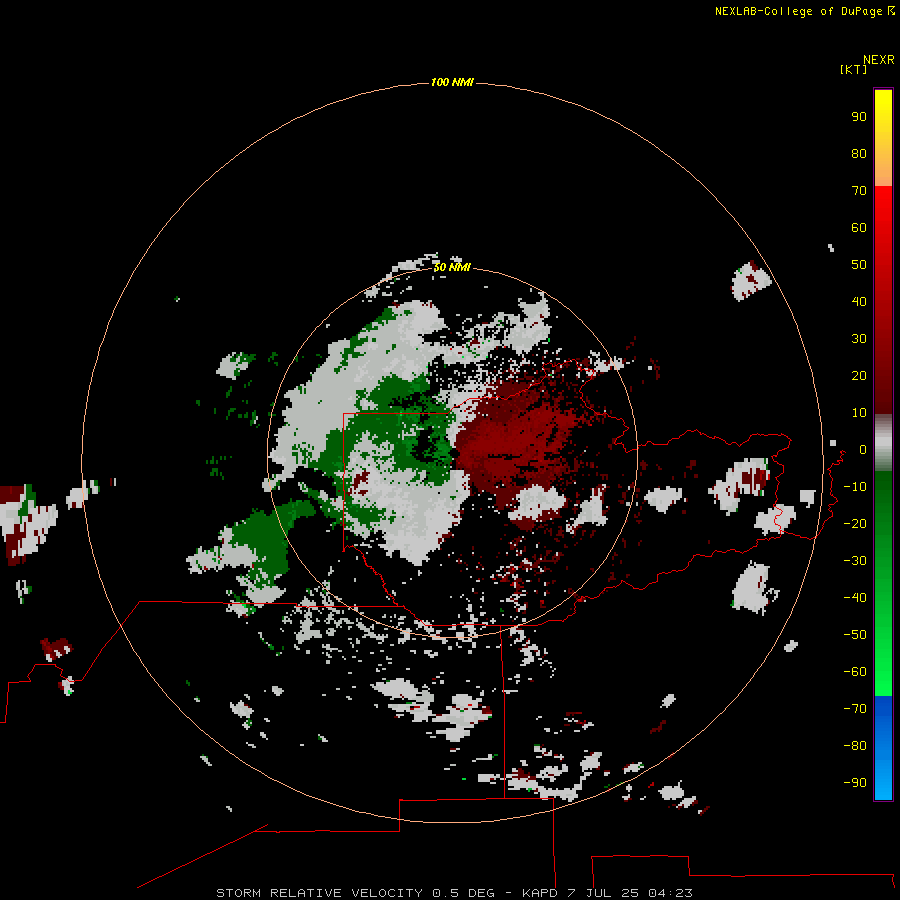Click the 50 NMI range ring label
Viewport: 900px width, 900px height.
pos(452,267)
